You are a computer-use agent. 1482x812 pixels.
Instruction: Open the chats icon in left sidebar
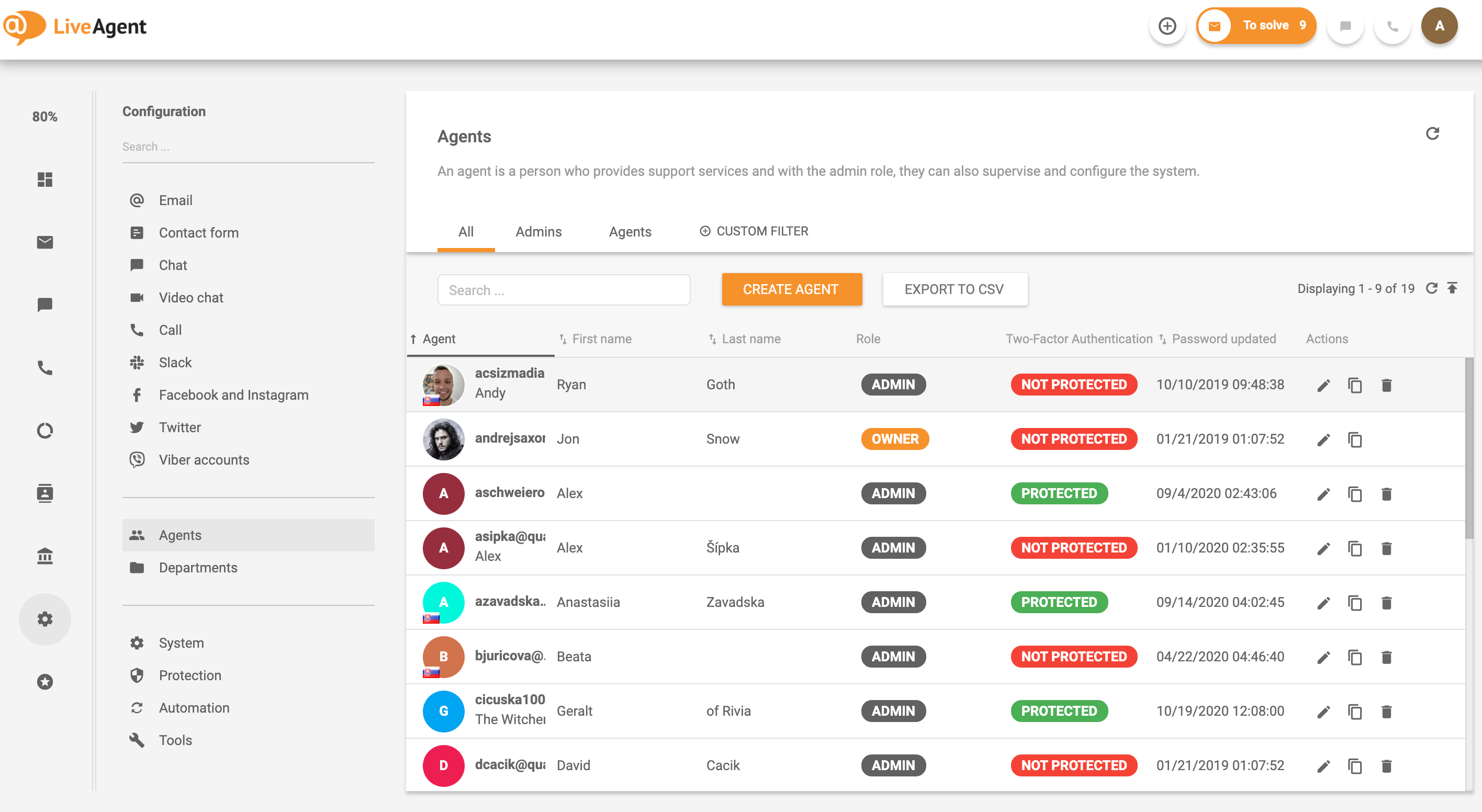pos(45,305)
